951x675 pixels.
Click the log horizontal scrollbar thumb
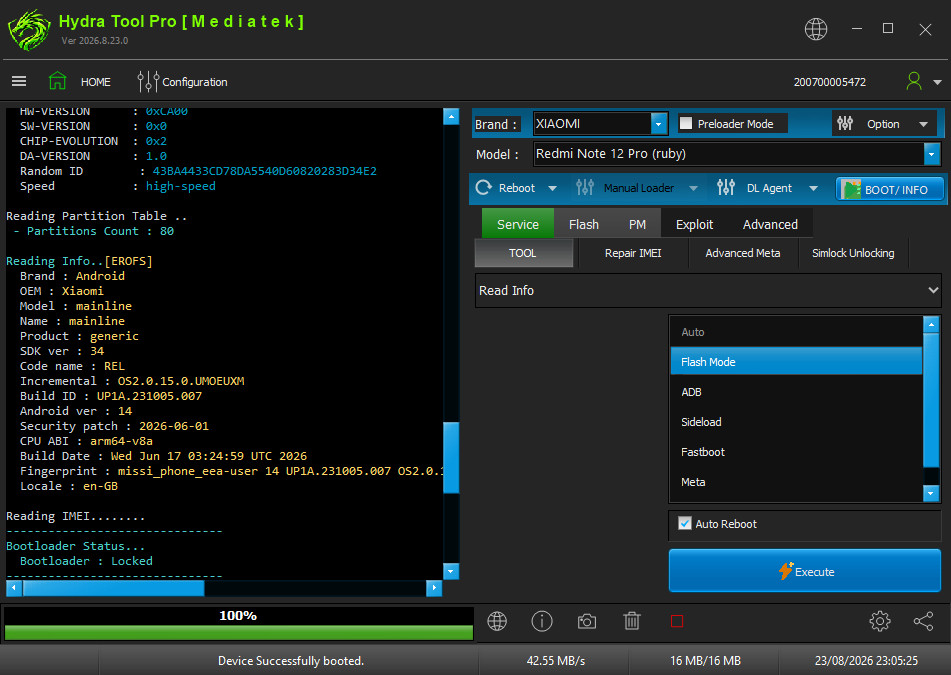pyautogui.click(x=113, y=587)
